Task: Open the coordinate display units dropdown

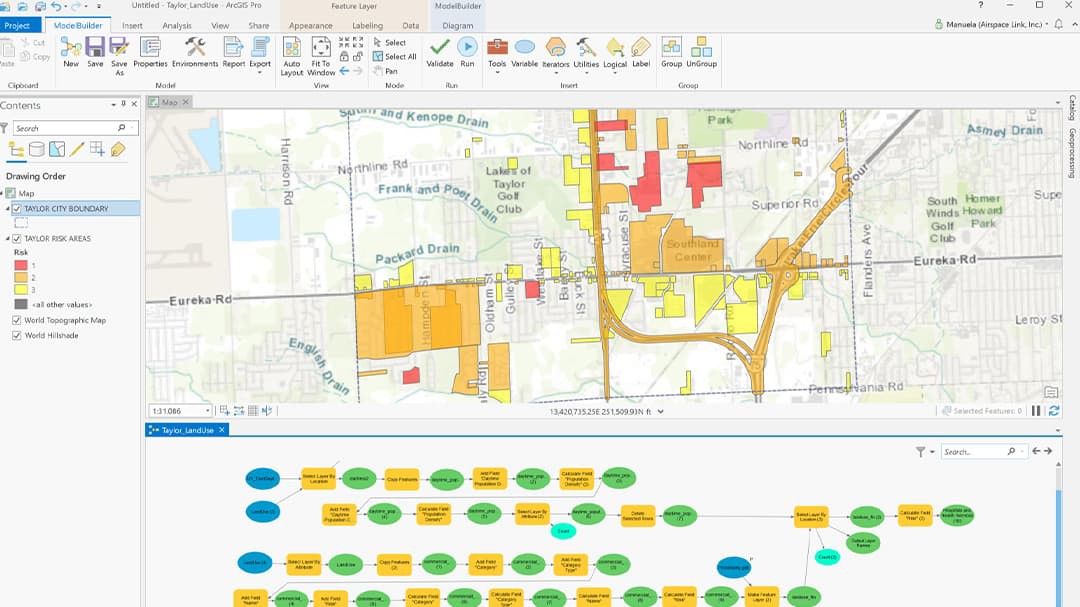Action: coord(661,411)
